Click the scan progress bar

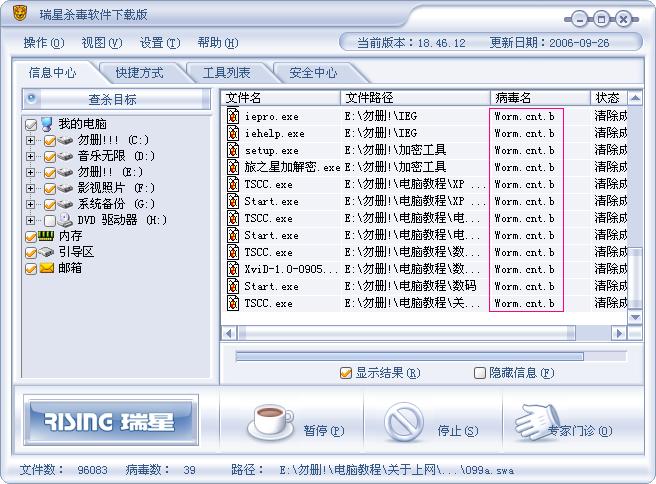[x=431, y=356]
